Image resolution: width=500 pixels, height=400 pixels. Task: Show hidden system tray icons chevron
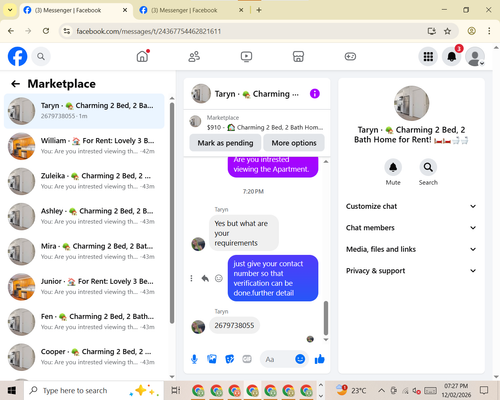381,390
